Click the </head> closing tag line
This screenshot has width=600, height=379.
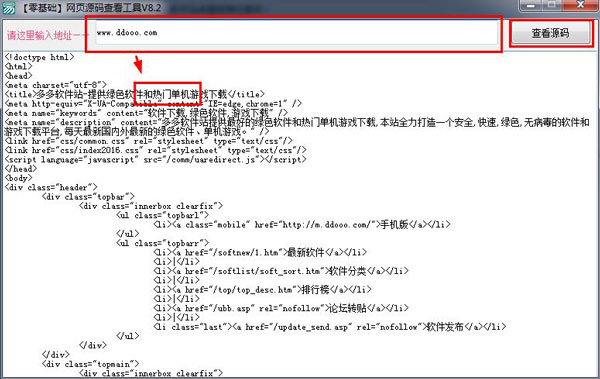pos(21,169)
